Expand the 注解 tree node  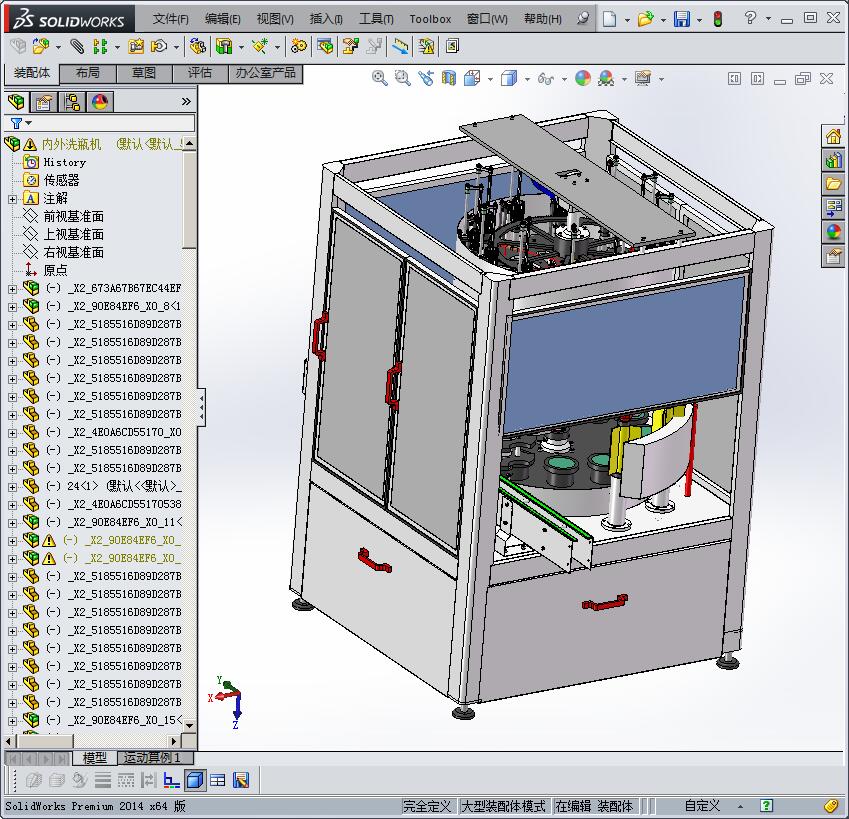tap(12, 199)
